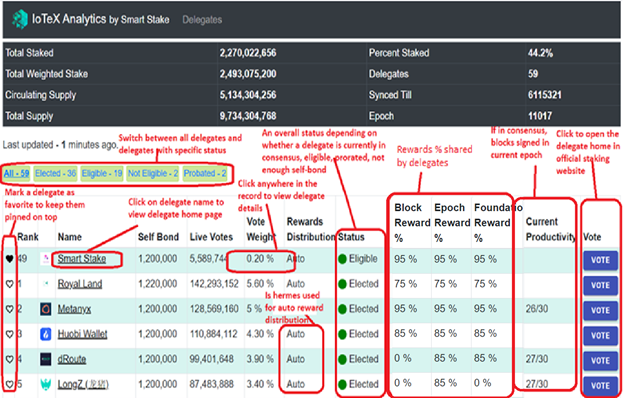Screen dimensions: 624x398
Task: Click Total Weighted Stake value 2,493,075,200
Action: click(x=248, y=74)
